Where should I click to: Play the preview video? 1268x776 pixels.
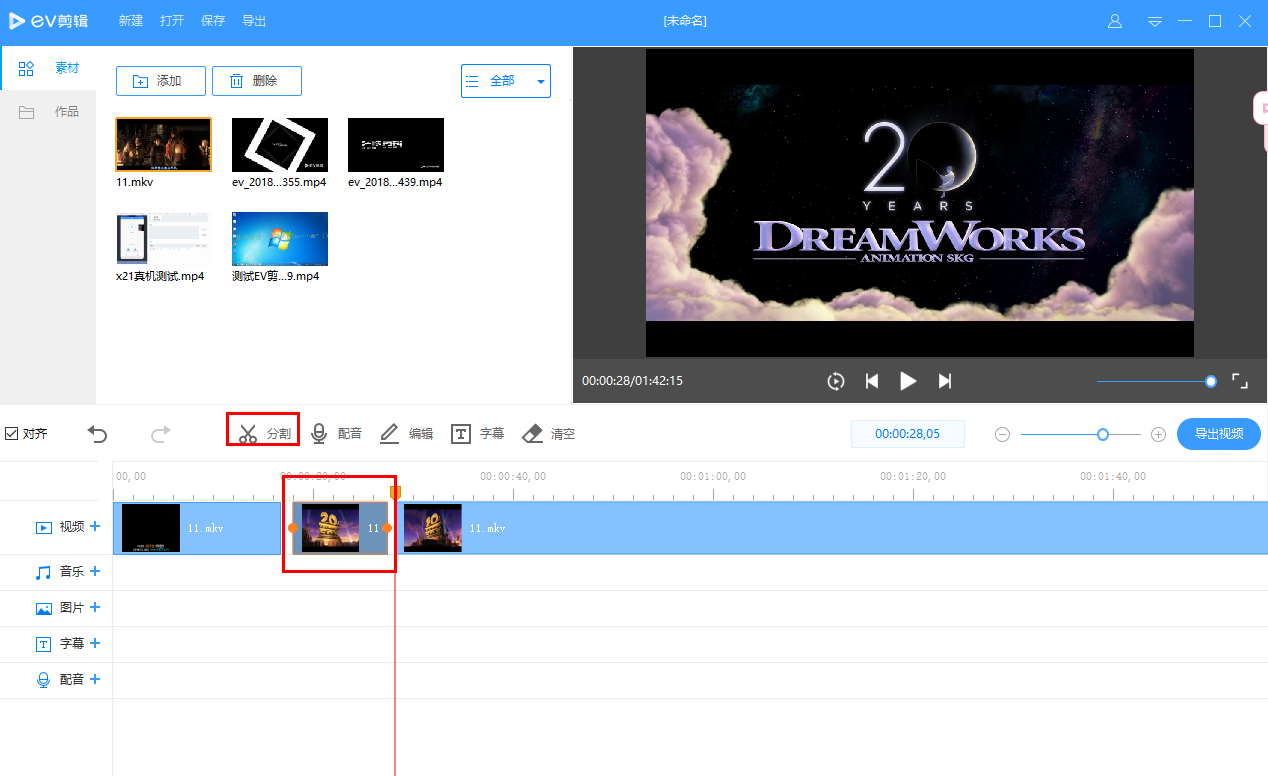pos(908,381)
